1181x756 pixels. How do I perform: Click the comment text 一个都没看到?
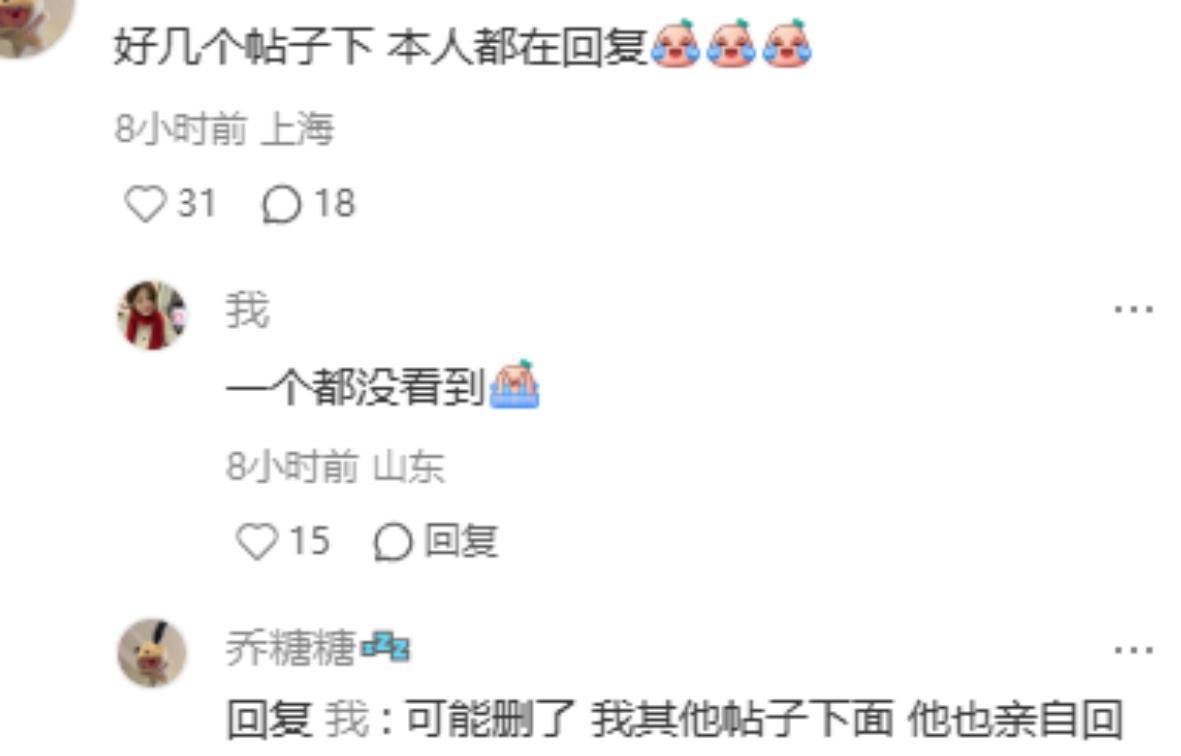click(356, 388)
